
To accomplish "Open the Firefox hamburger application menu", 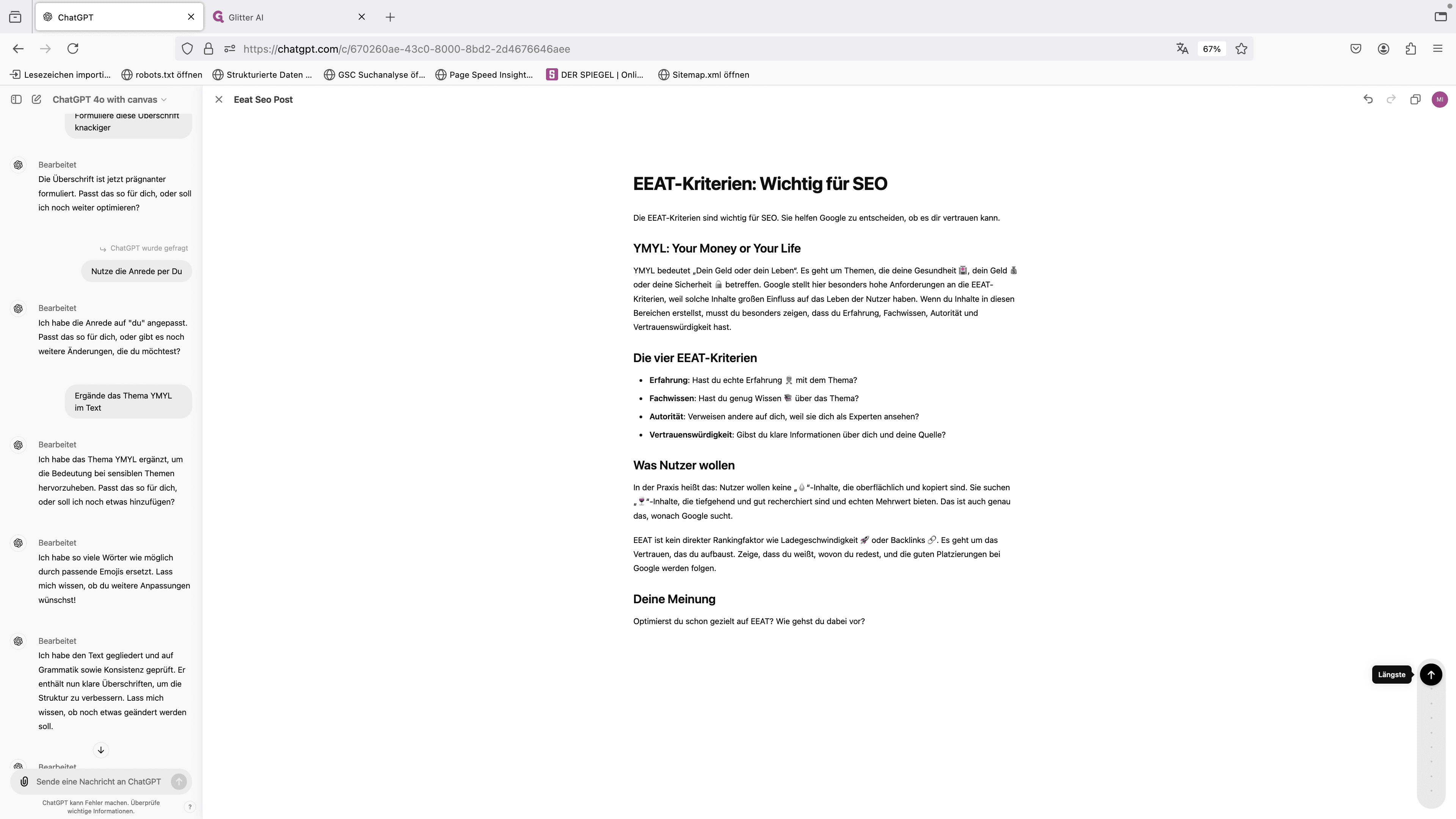I will point(1438,49).
